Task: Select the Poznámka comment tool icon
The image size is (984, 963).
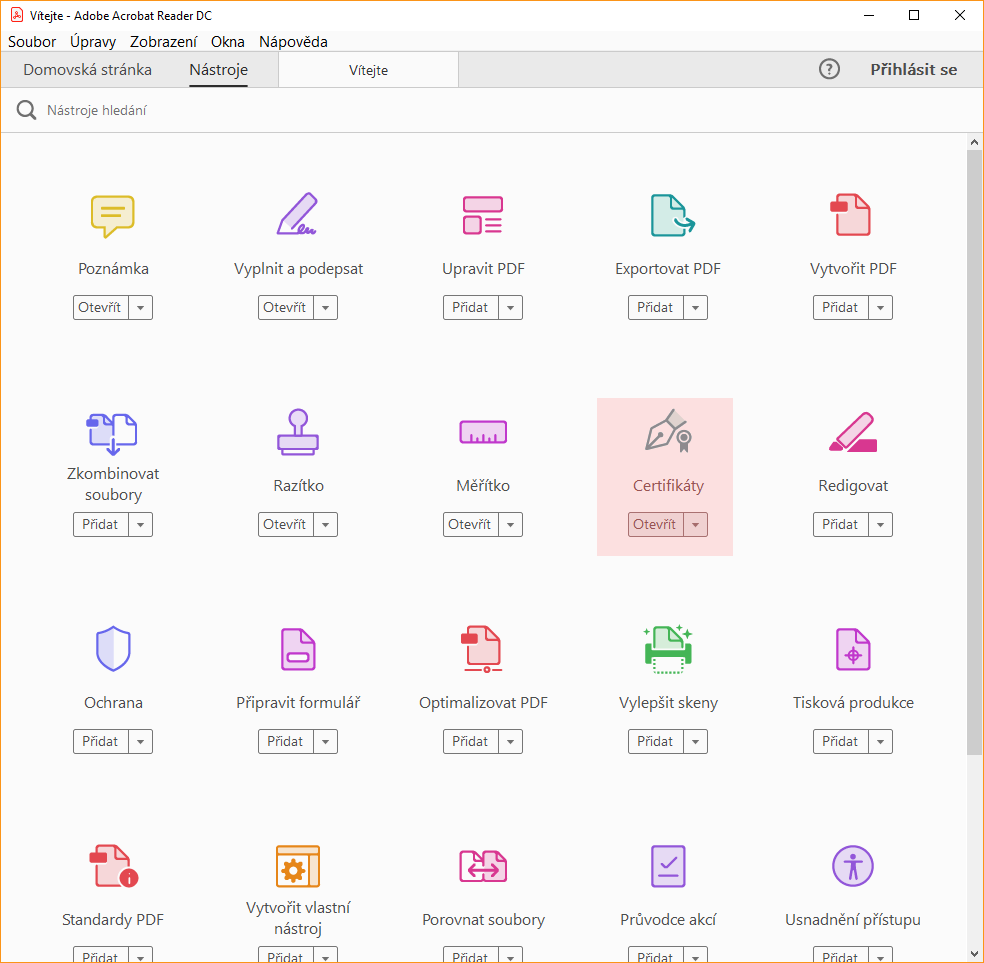Action: tap(112, 216)
